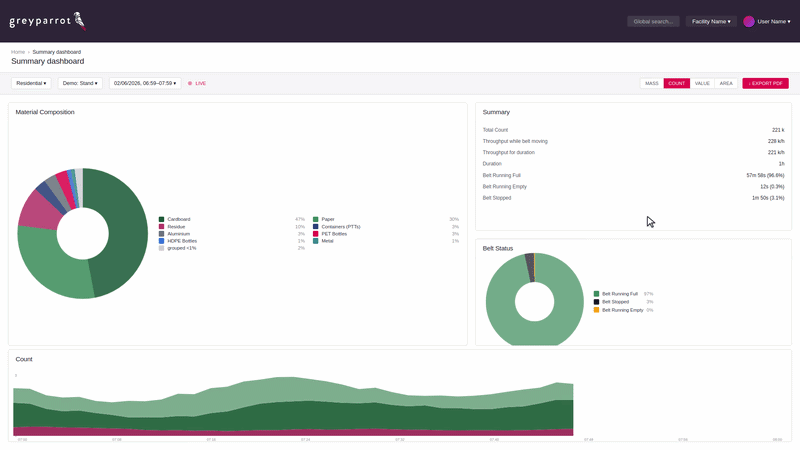Screen dimensions: 800x450
Task: Click the Aluminium legend color swatch
Action: pos(161,234)
